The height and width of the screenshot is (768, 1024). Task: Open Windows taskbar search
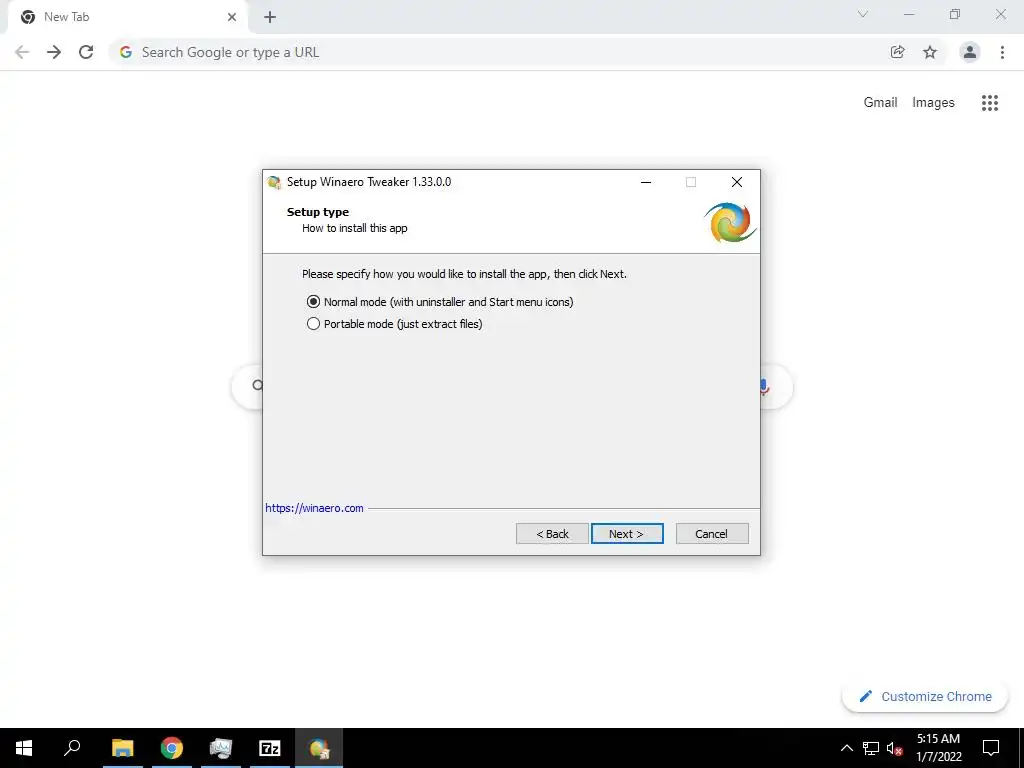point(72,748)
